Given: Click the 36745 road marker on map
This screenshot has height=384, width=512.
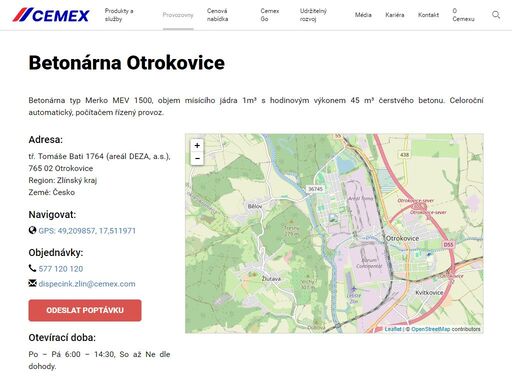Looking at the screenshot, I should 315,189.
